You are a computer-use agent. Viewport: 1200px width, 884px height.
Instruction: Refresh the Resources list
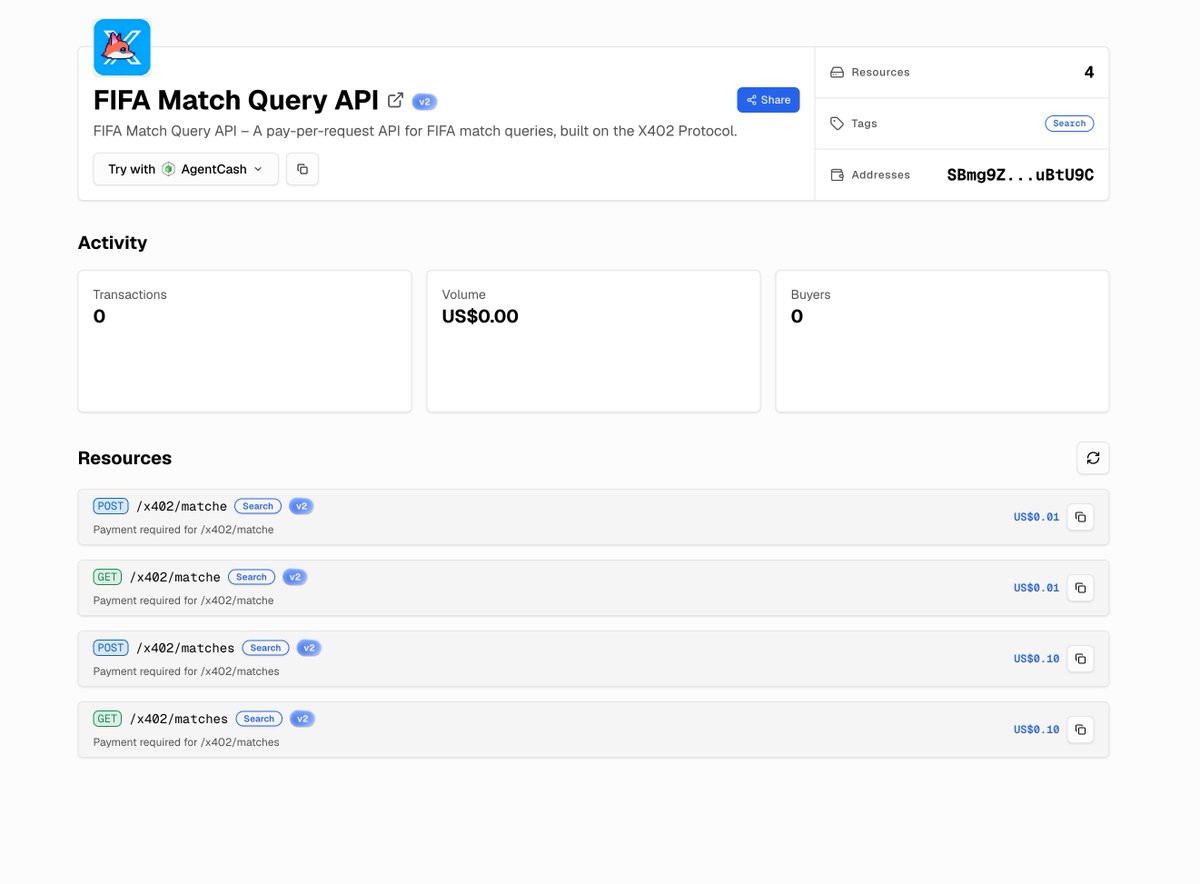pos(1093,458)
